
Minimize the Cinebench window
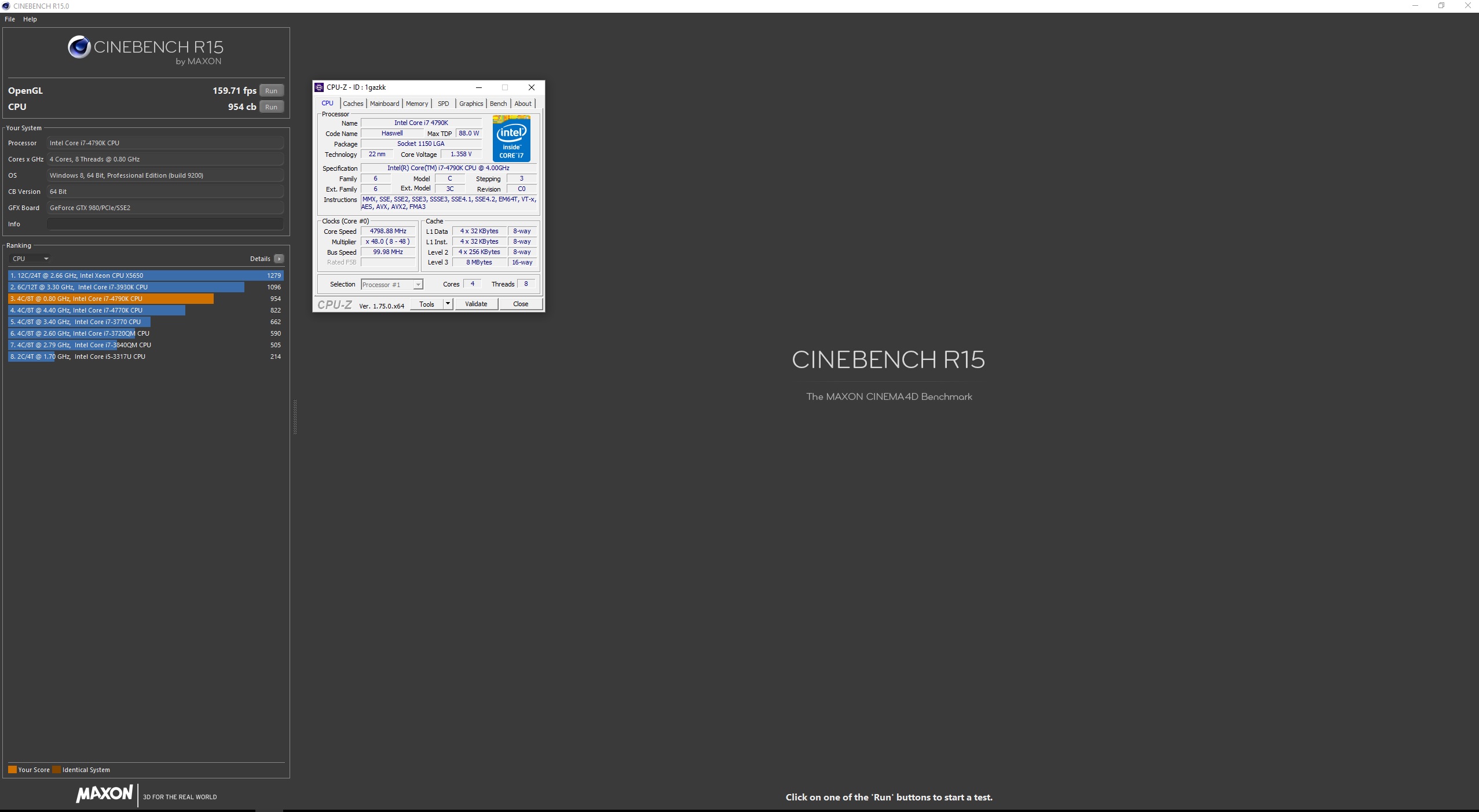click(1415, 6)
